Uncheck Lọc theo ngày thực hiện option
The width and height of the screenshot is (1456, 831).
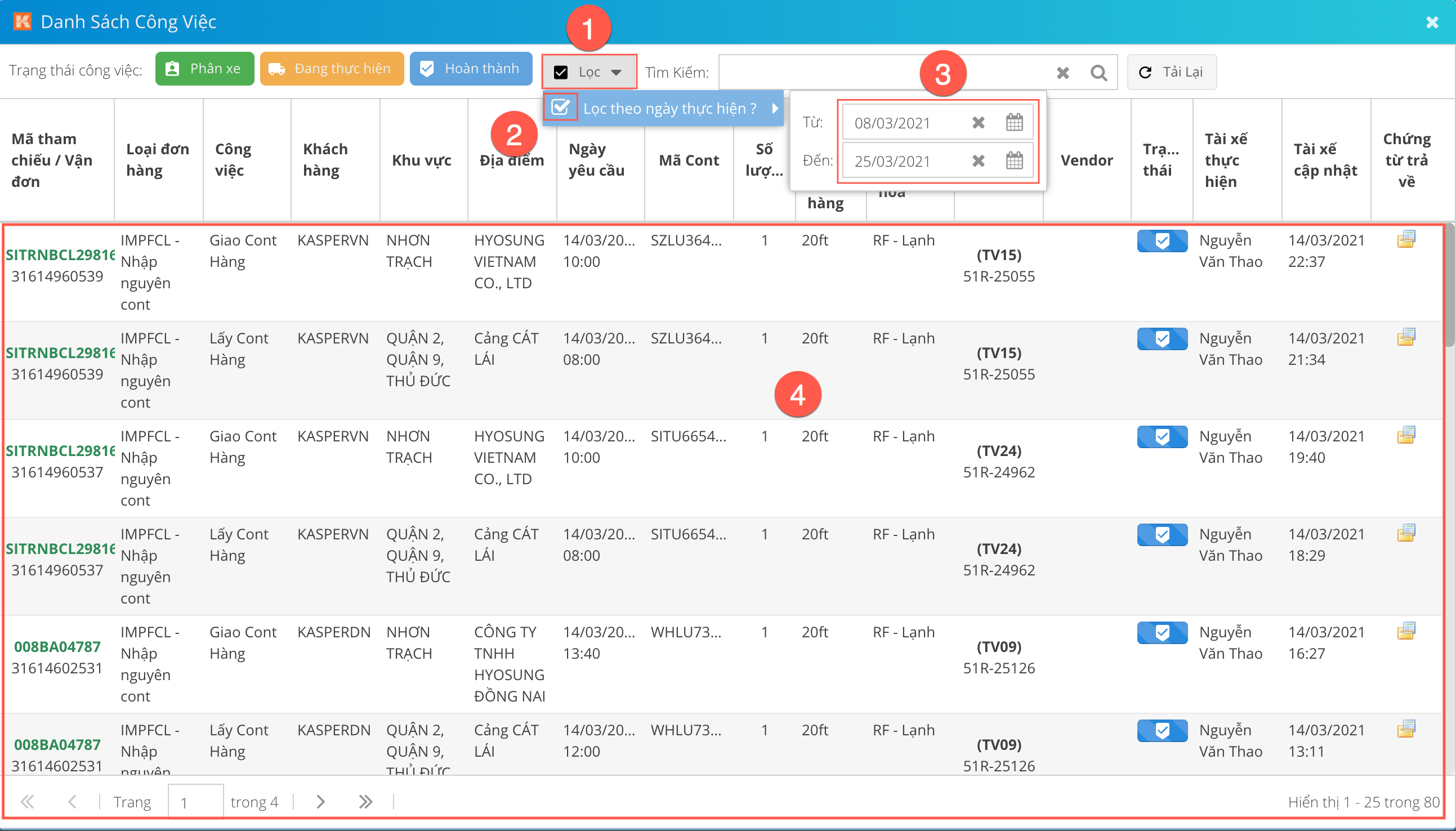560,108
